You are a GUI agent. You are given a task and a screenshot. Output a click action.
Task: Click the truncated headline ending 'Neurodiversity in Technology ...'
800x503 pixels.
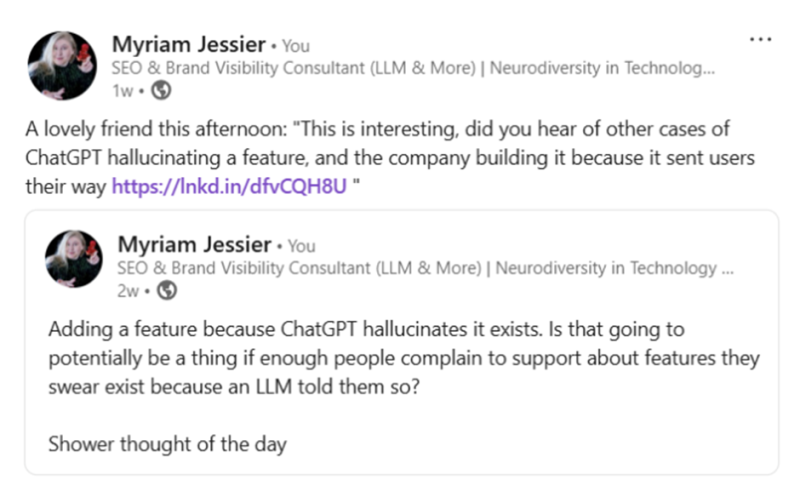[x=426, y=268]
